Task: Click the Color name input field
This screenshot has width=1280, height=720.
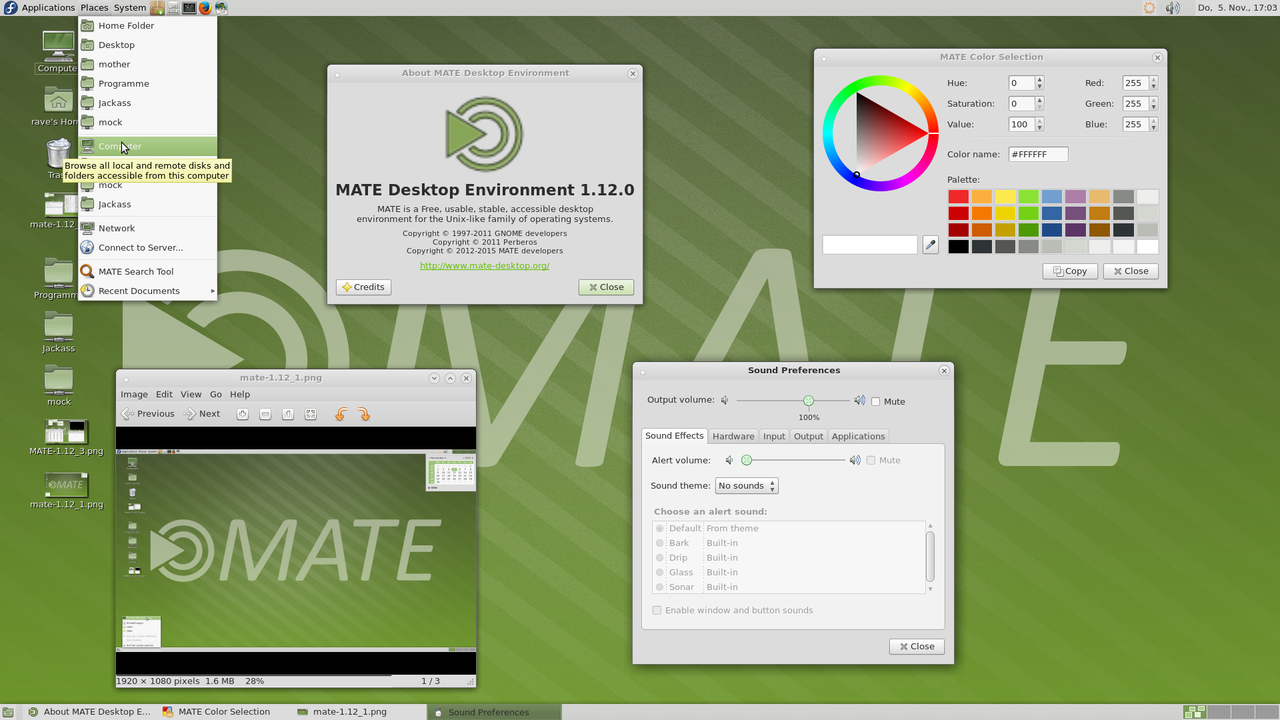Action: click(x=1037, y=154)
